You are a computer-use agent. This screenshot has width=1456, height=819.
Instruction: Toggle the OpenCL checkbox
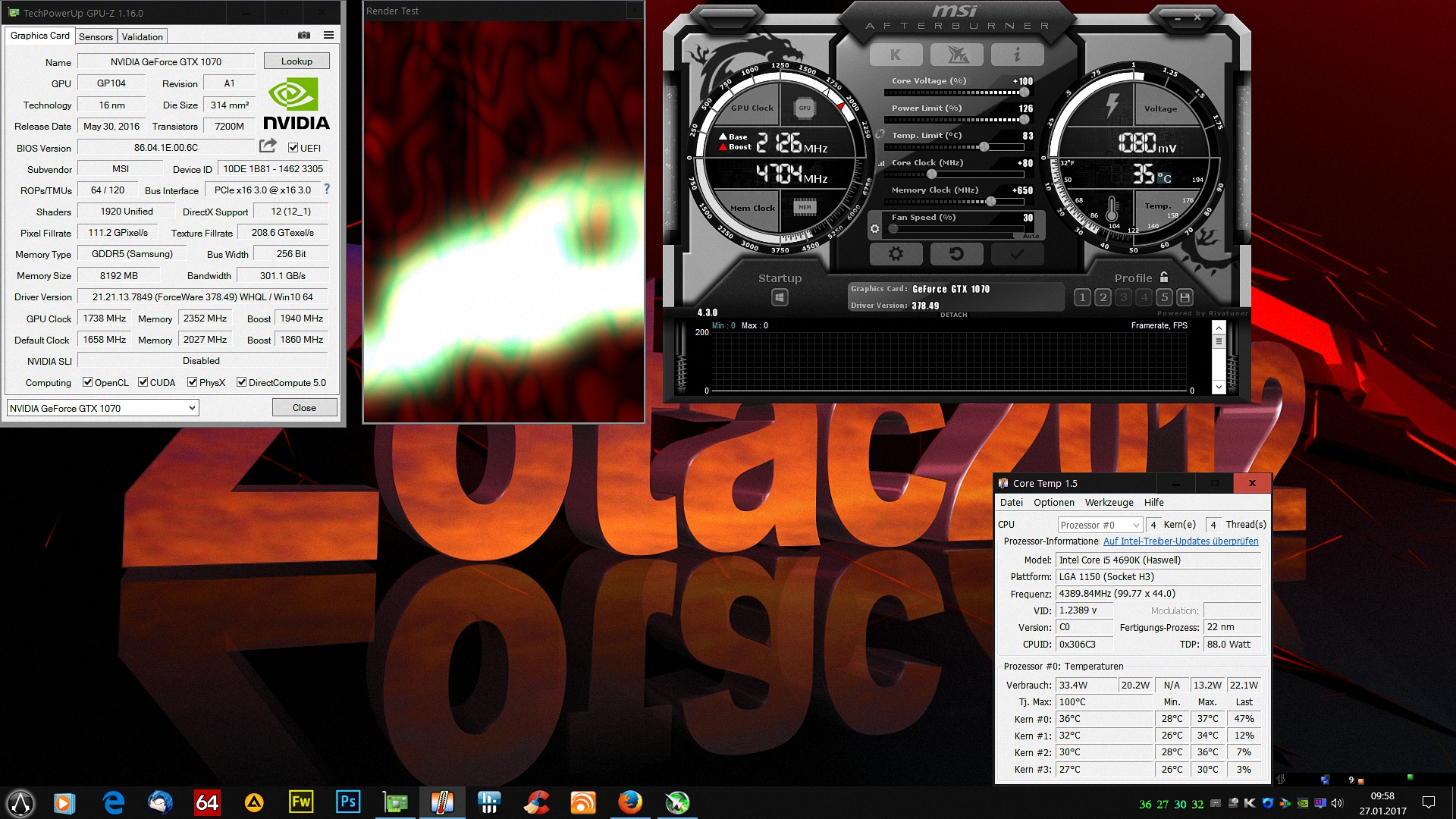click(x=88, y=382)
